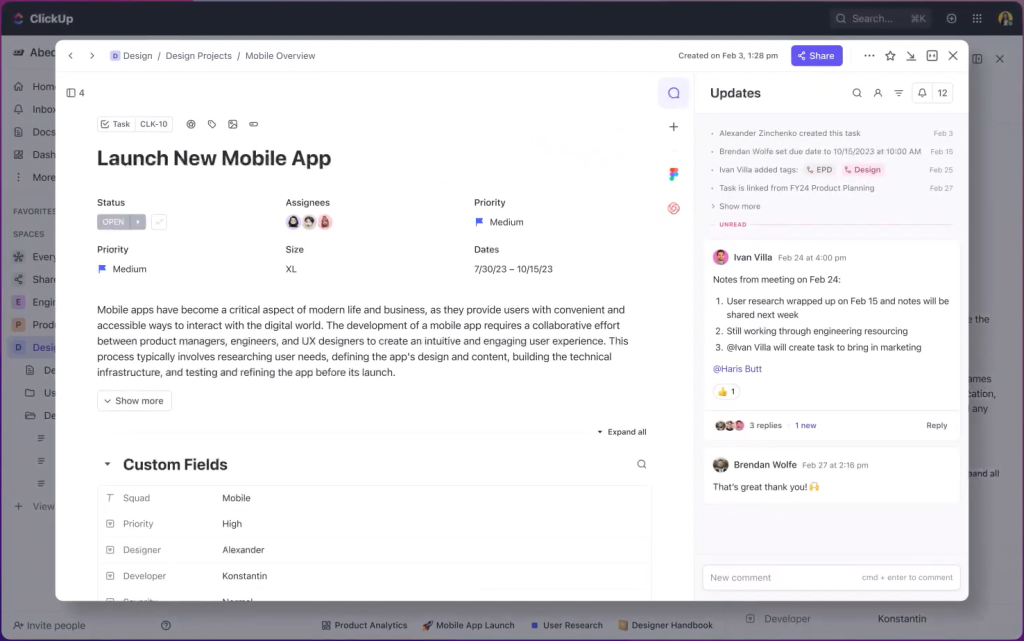
Task: Click the link/relationship icon in task toolbar
Action: pos(253,124)
